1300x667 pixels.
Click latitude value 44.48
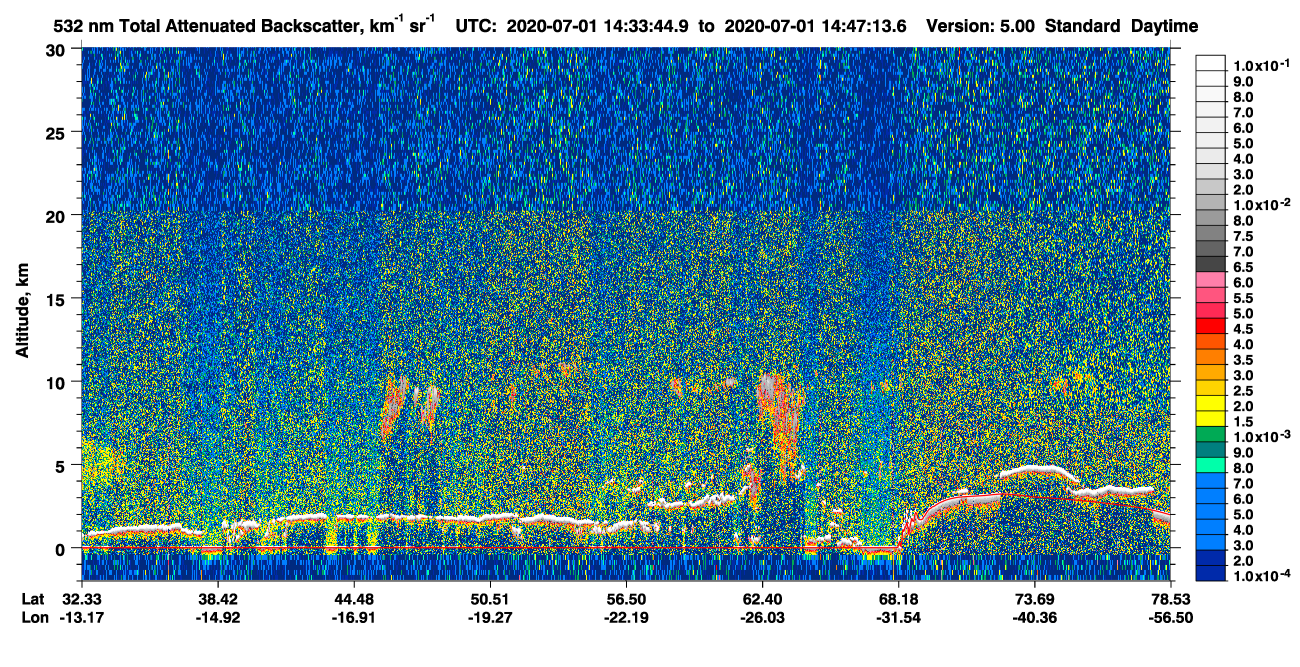(x=354, y=599)
